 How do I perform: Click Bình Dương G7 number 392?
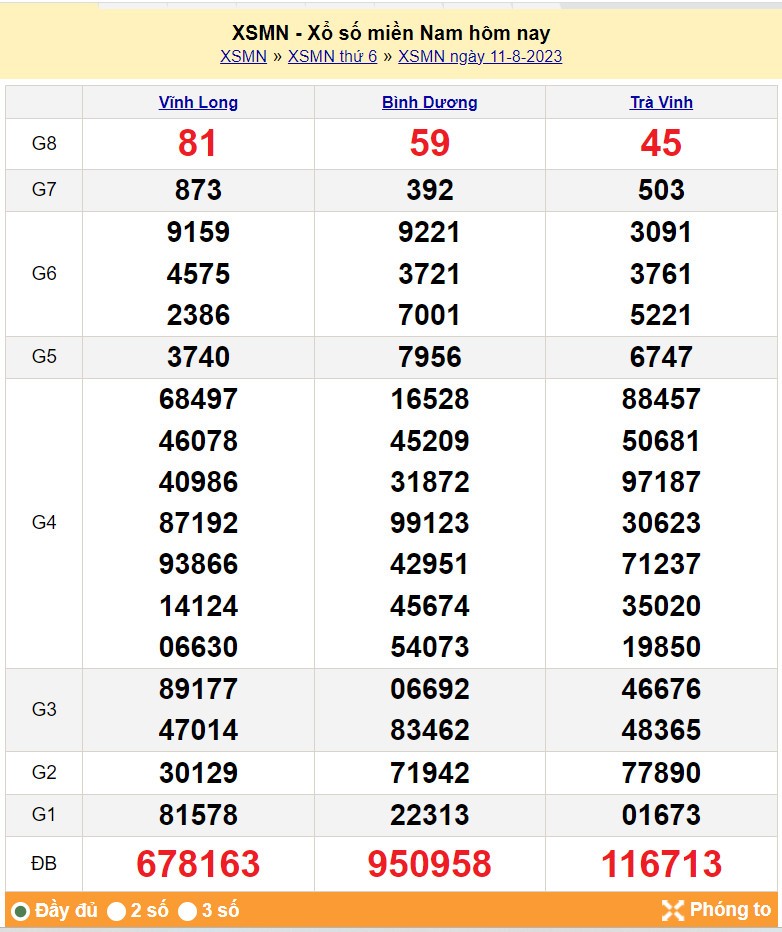(x=430, y=190)
